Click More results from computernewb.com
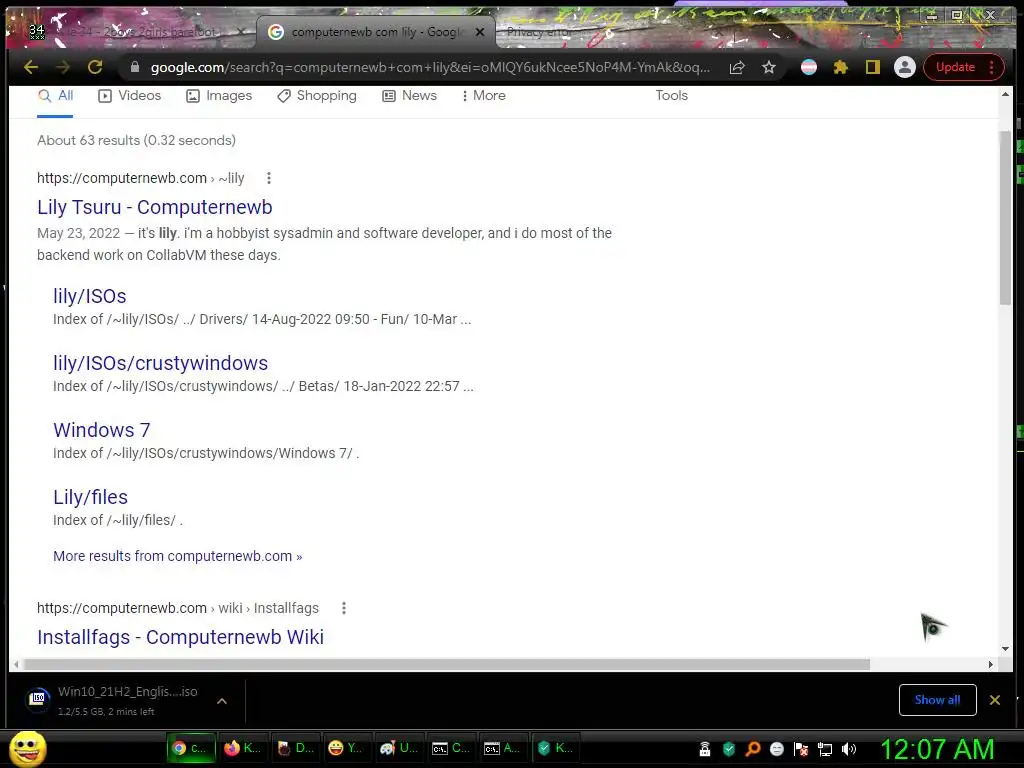 (x=178, y=556)
